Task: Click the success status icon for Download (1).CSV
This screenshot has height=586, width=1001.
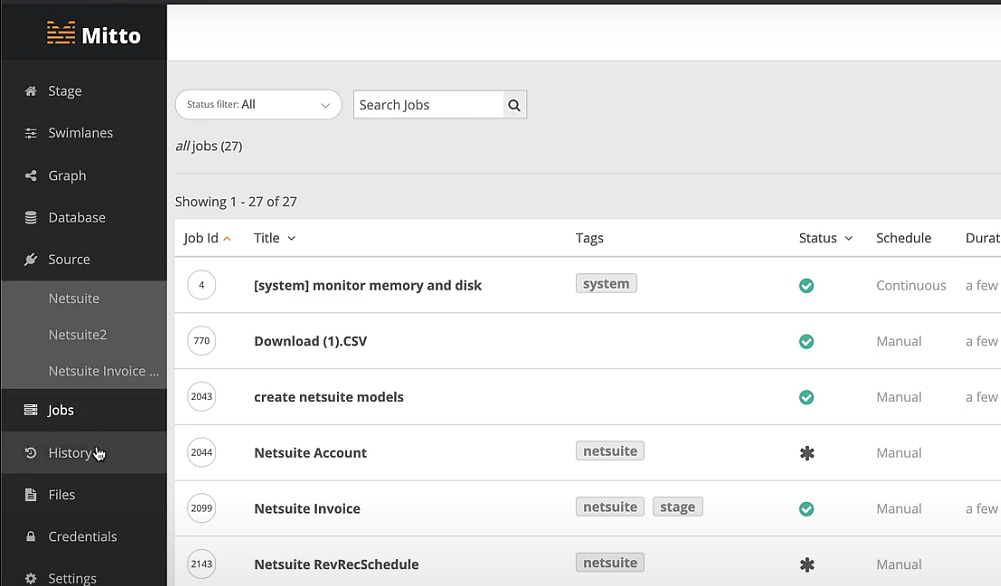Action: [806, 341]
